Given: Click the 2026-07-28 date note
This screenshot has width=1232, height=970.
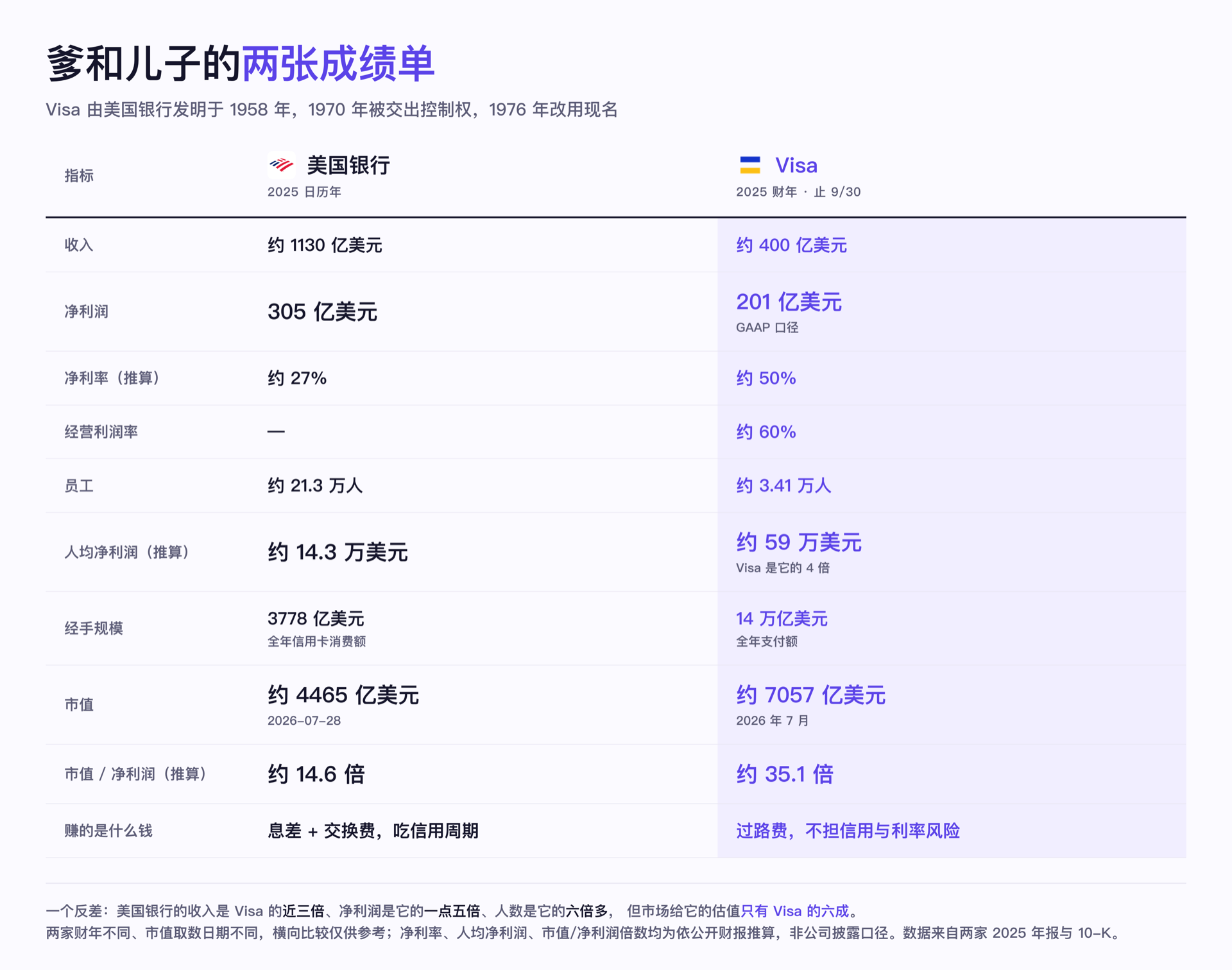Looking at the screenshot, I should click(304, 721).
